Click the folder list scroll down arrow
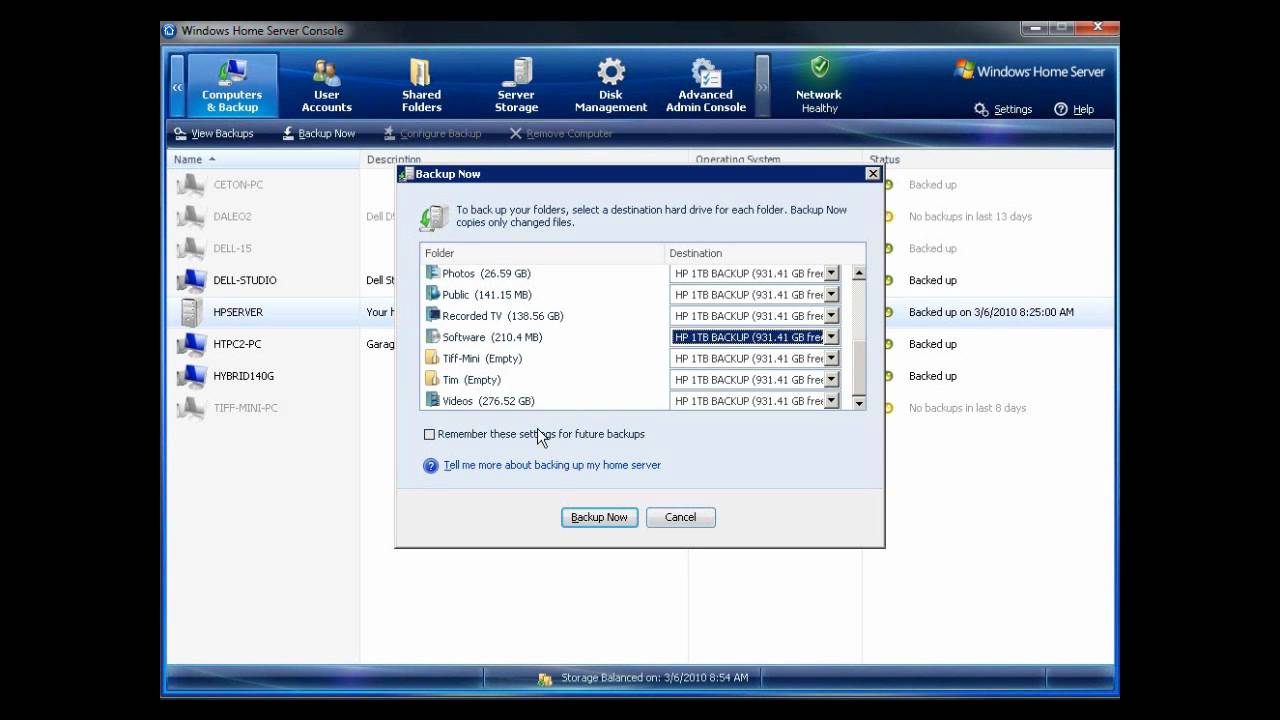The height and width of the screenshot is (720, 1280). [x=858, y=401]
